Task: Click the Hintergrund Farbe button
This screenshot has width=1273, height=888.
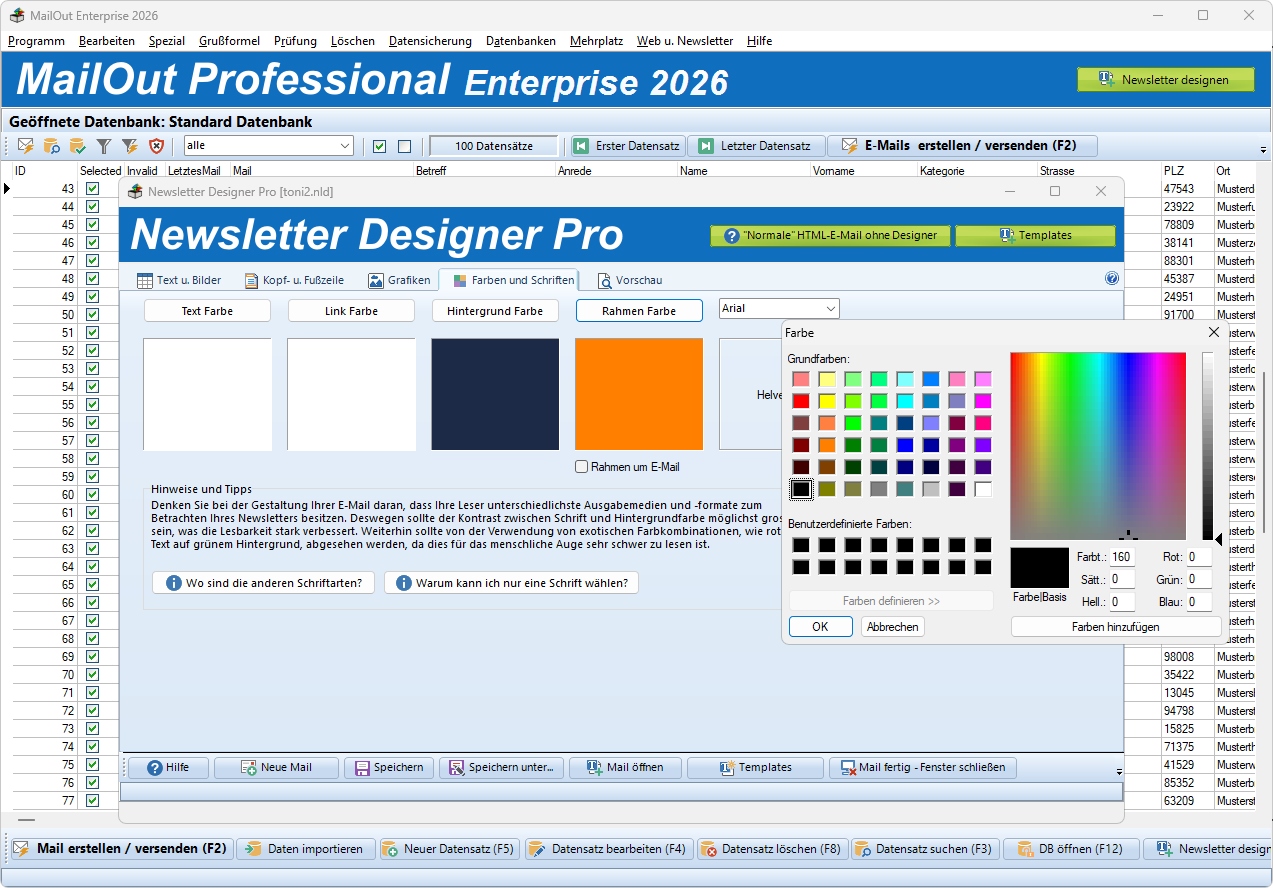Action: pos(495,311)
